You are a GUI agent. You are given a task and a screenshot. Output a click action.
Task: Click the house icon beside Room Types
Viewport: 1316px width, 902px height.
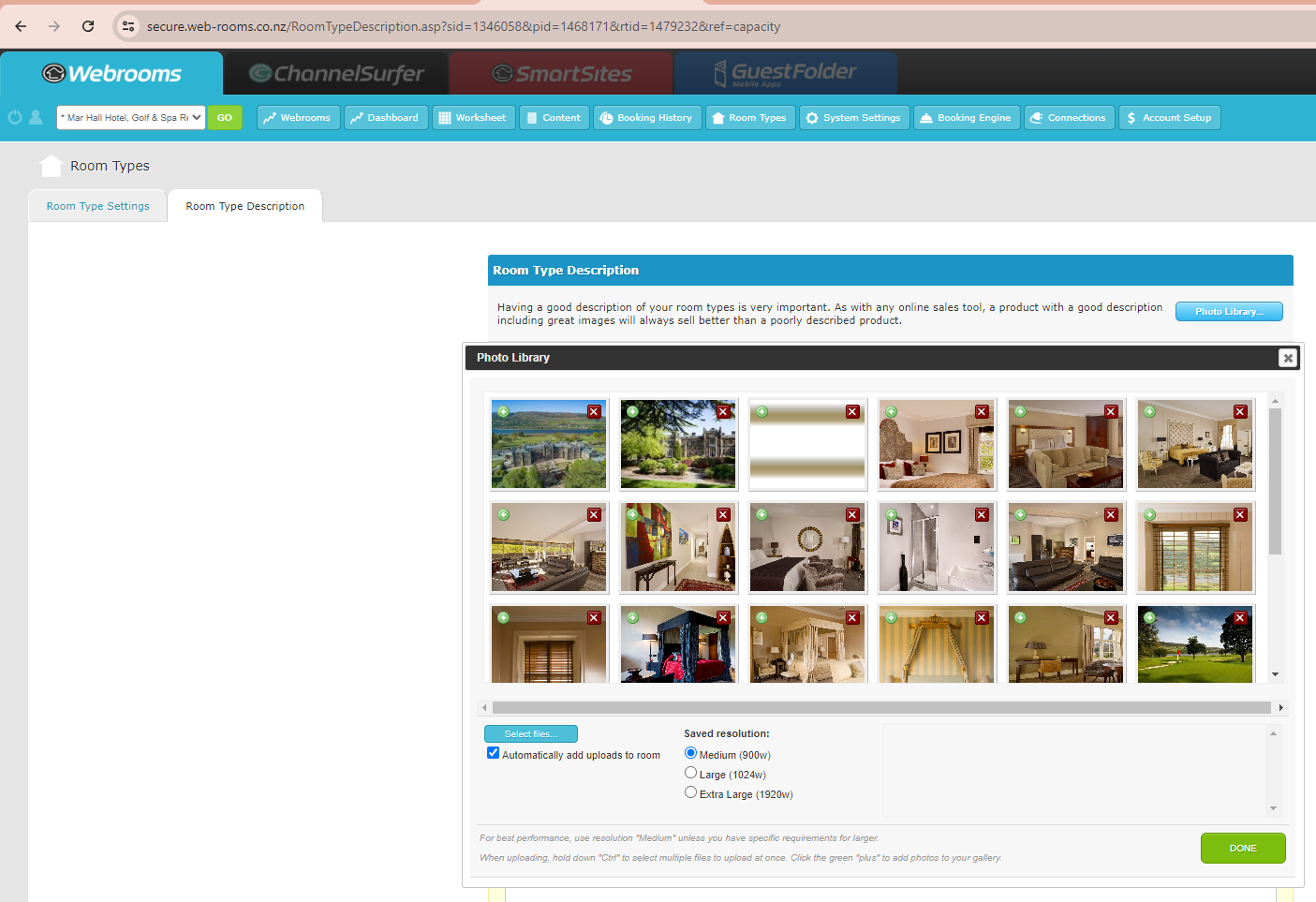pos(52,166)
